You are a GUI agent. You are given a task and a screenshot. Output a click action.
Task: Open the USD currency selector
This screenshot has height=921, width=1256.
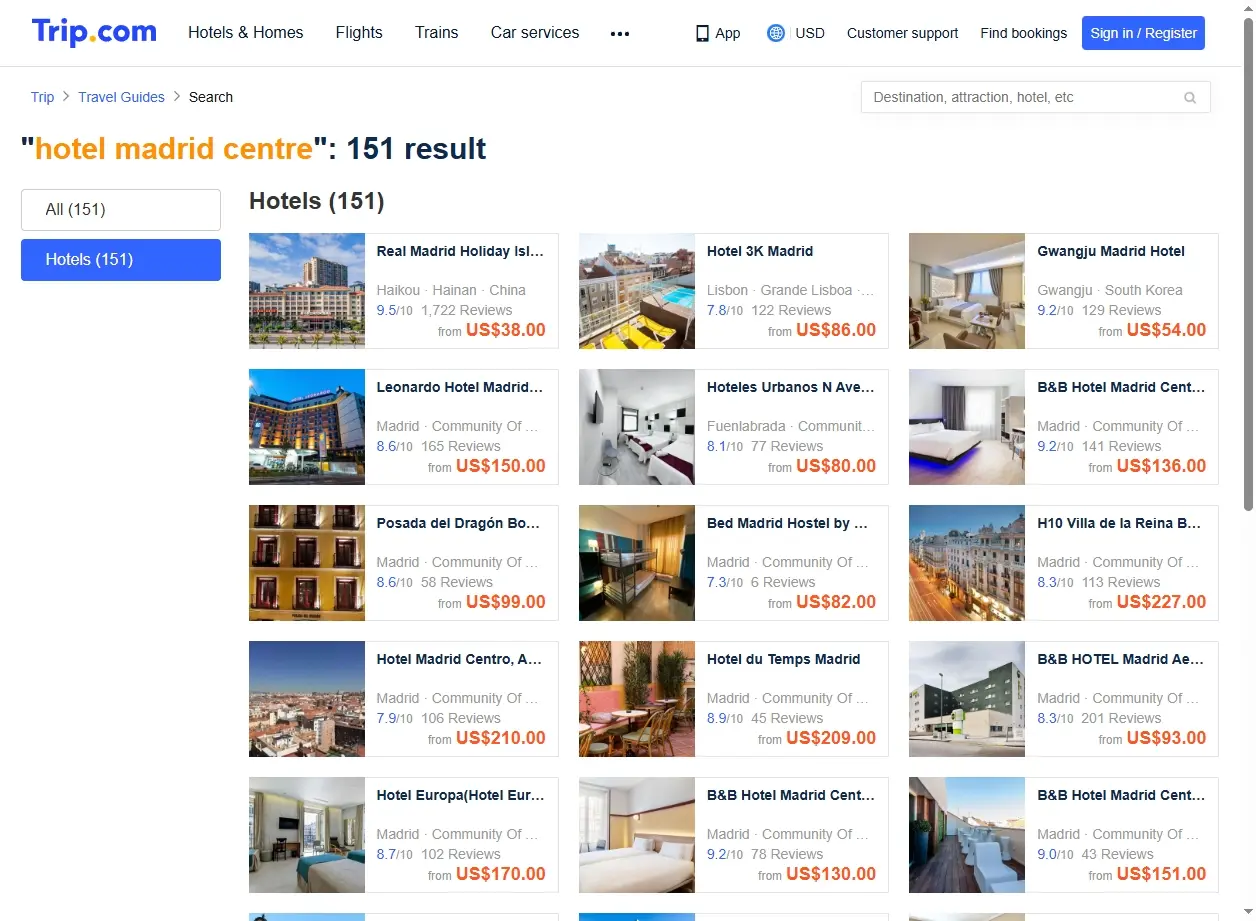coord(810,33)
